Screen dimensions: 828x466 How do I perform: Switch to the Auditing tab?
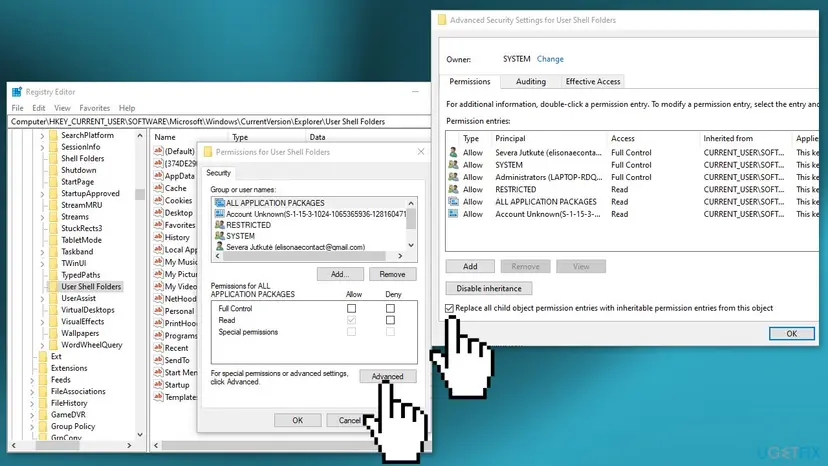(531, 81)
